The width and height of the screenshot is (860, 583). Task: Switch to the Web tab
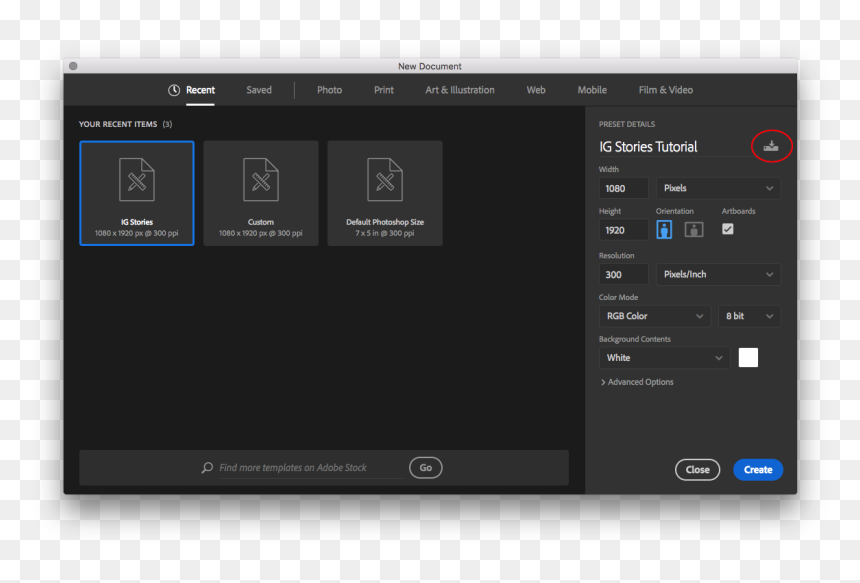(x=536, y=90)
